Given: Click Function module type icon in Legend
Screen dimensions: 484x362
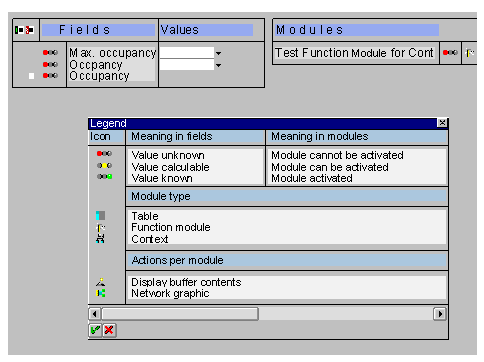Looking at the screenshot, I should (101, 228).
